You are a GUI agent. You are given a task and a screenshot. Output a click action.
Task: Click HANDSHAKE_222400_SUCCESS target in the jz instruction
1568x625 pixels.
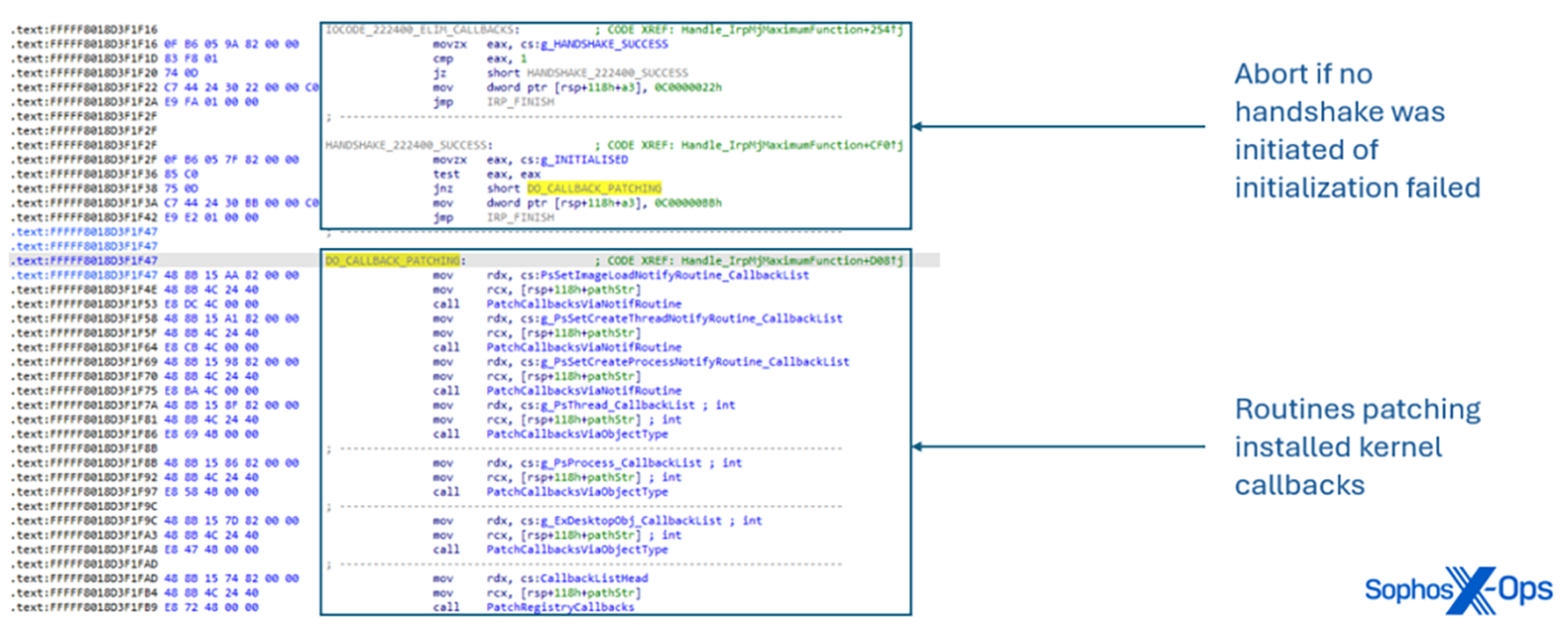tap(607, 72)
